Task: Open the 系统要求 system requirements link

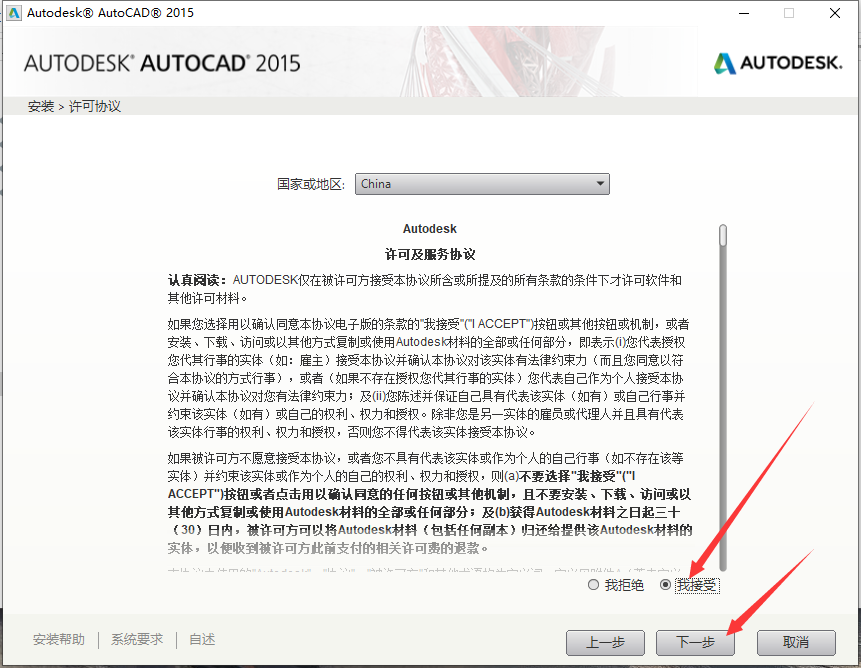Action: 137,639
